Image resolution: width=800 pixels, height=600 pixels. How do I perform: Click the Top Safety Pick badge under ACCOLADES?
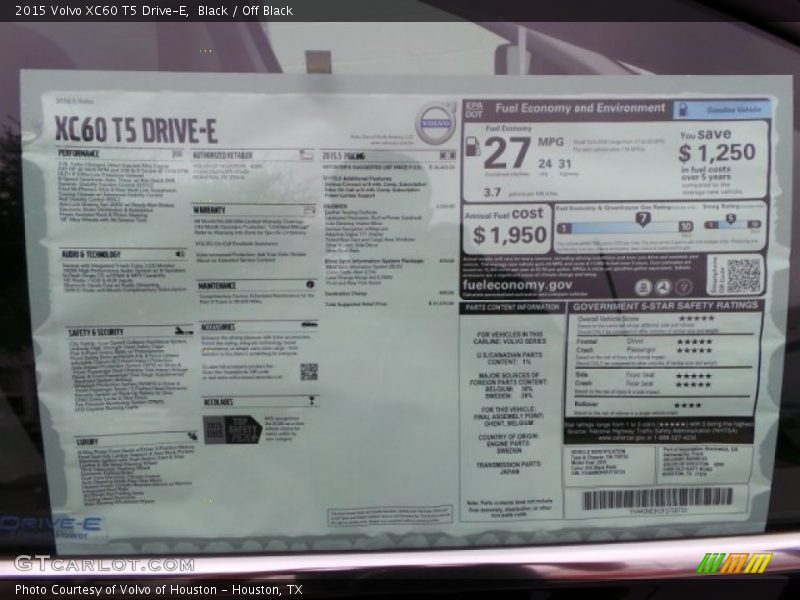pos(233,430)
